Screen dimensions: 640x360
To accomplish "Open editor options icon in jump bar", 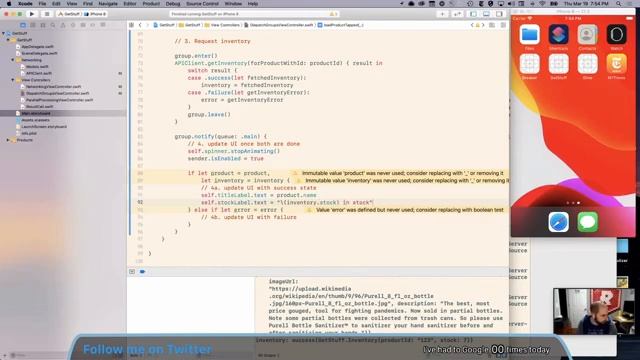I will pos(492,25).
